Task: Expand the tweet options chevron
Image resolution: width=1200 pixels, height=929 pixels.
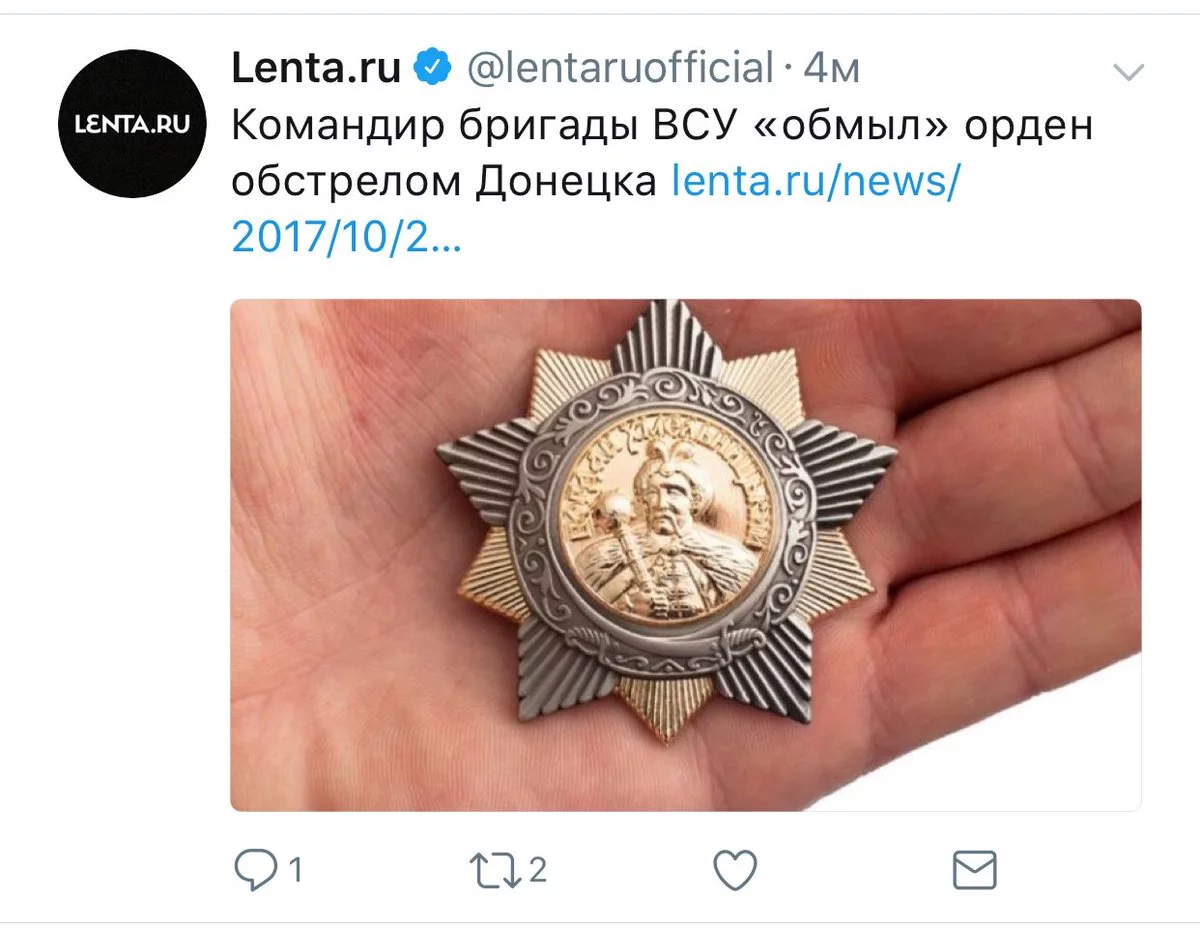Action: tap(1129, 72)
